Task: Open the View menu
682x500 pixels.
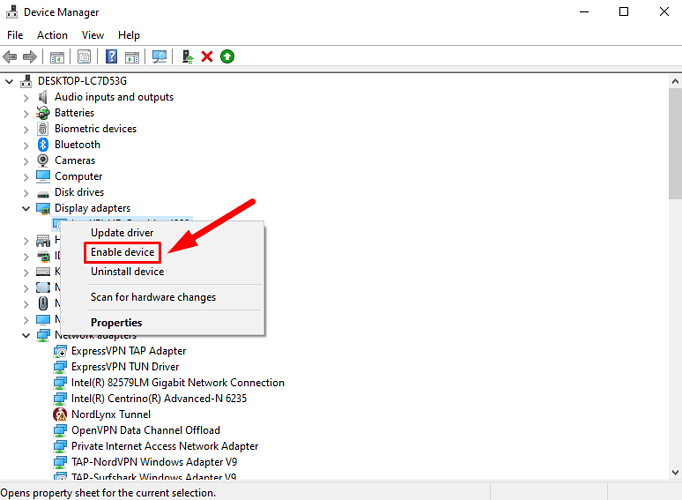Action: click(93, 35)
